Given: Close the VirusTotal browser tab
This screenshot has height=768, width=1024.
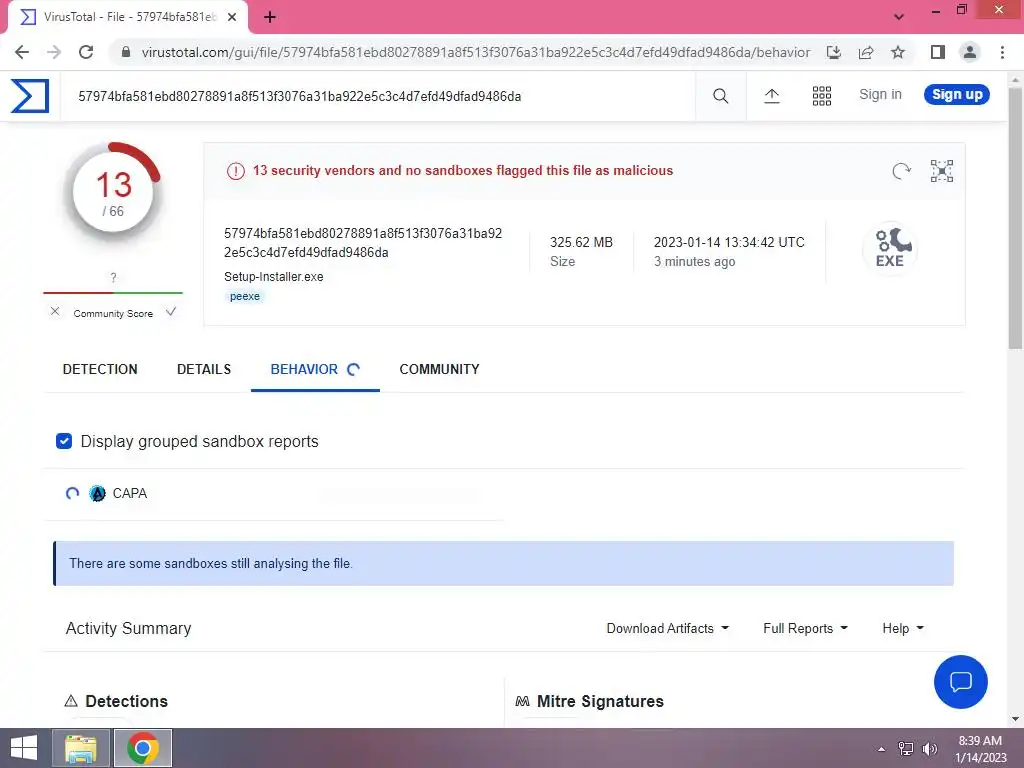Looking at the screenshot, I should pos(232,18).
